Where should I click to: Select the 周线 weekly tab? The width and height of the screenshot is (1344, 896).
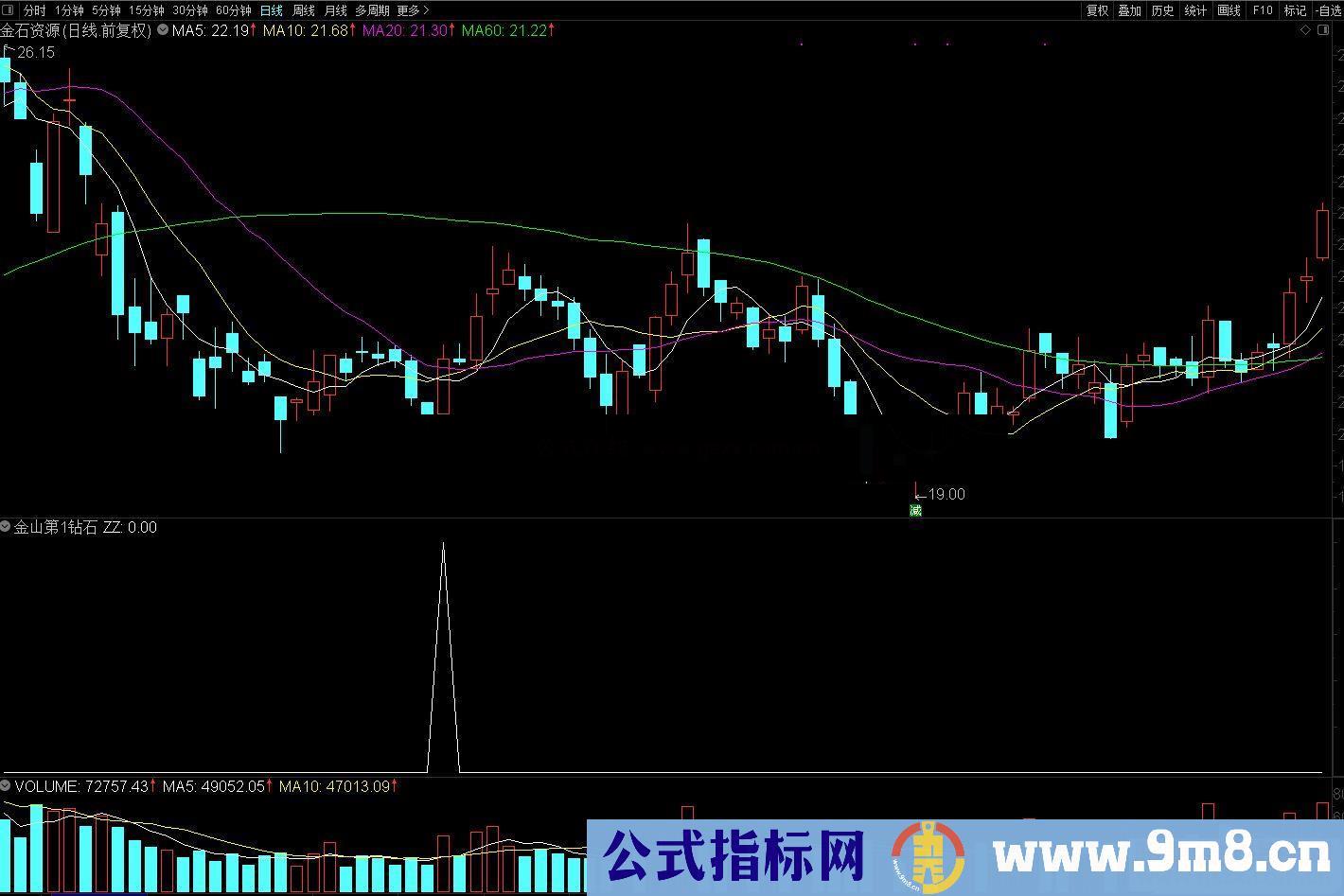(x=303, y=10)
